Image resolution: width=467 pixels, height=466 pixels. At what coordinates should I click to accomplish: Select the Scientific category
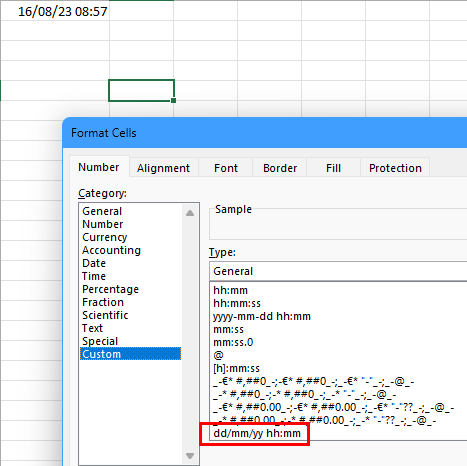pos(130,315)
